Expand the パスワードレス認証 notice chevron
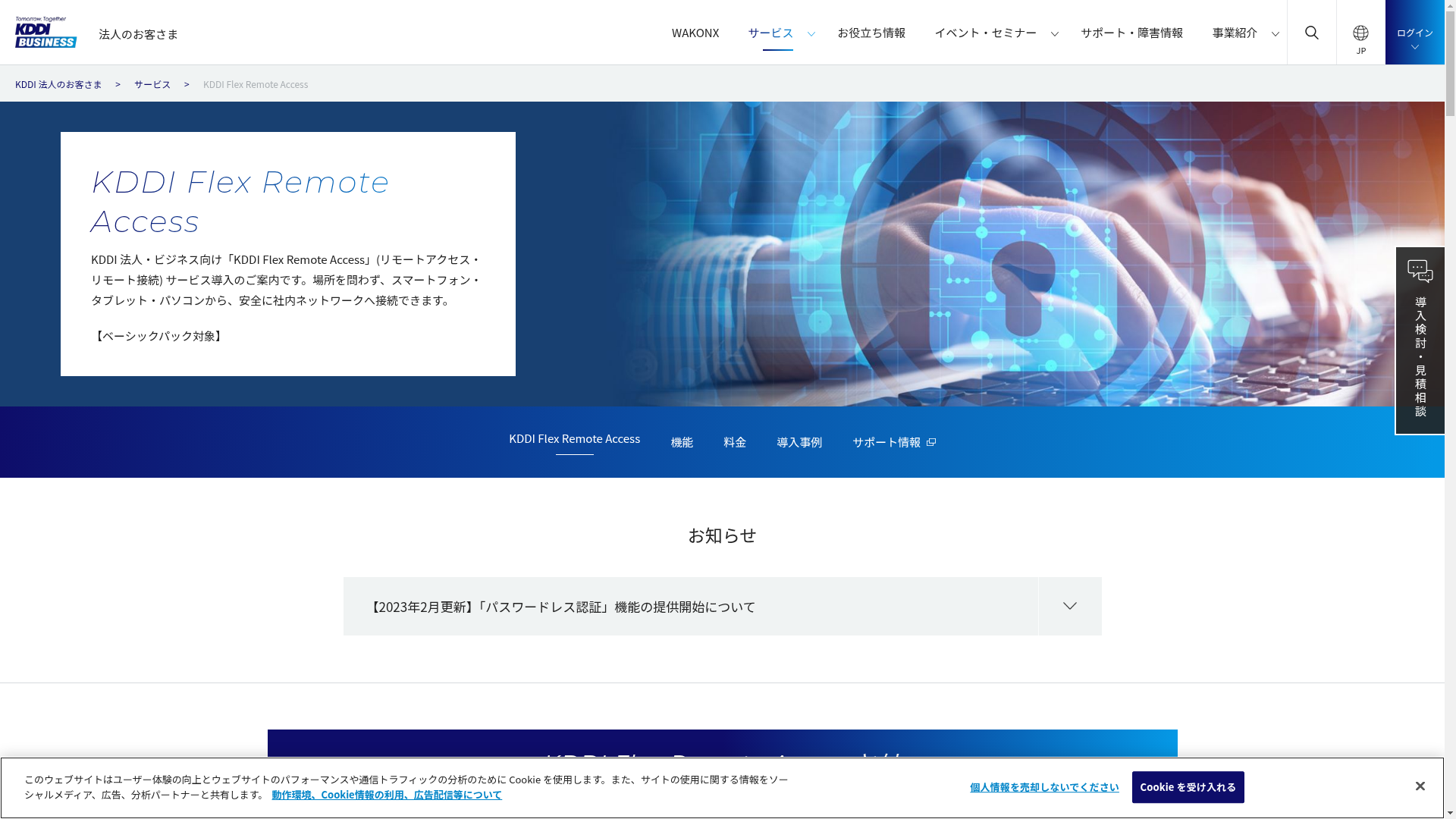Image resolution: width=1456 pixels, height=819 pixels. [1070, 606]
